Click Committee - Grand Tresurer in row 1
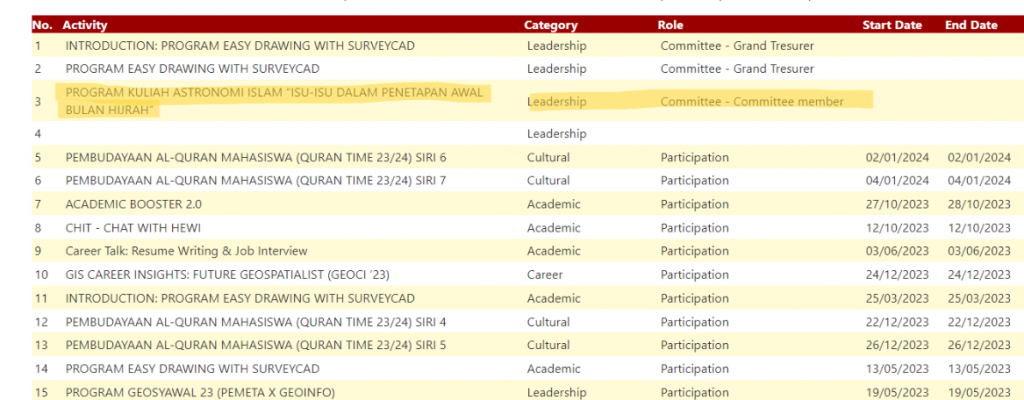 [x=737, y=45]
